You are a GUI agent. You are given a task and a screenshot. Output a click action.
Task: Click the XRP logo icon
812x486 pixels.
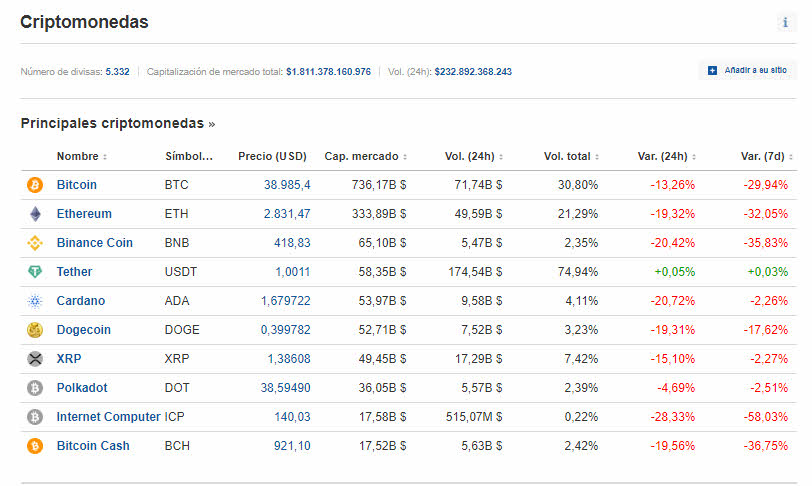(x=35, y=359)
